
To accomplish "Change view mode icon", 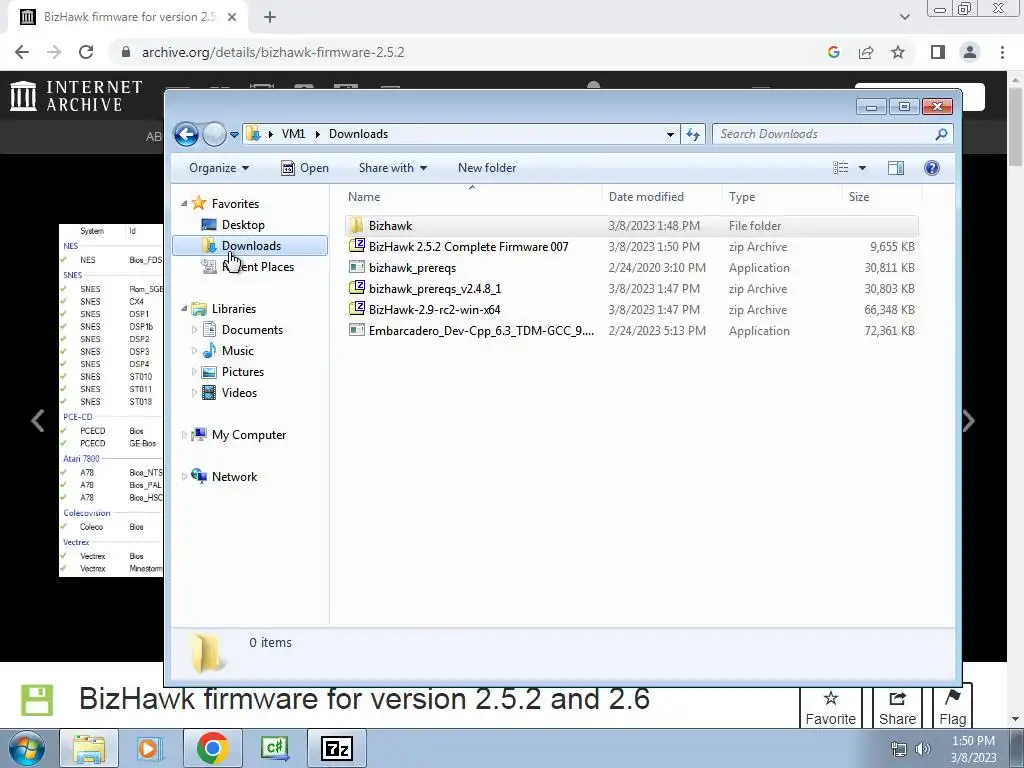I will pyautogui.click(x=840, y=168).
